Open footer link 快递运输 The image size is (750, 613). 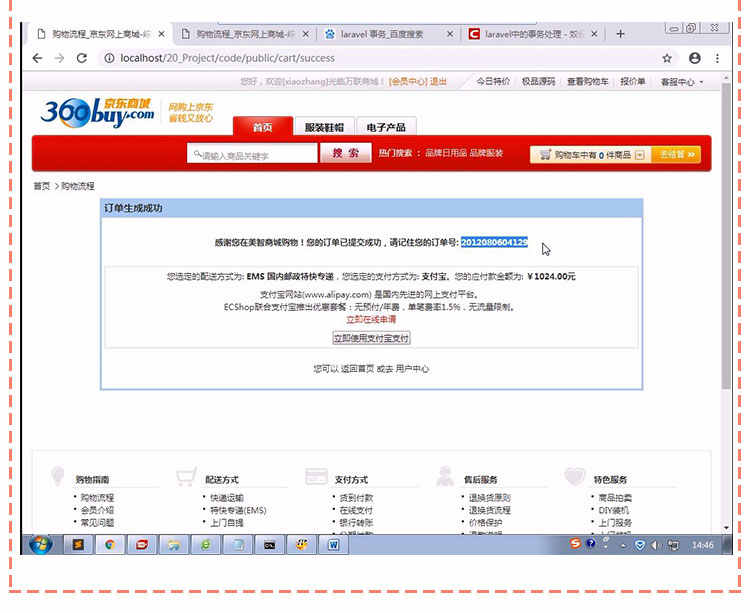227,498
